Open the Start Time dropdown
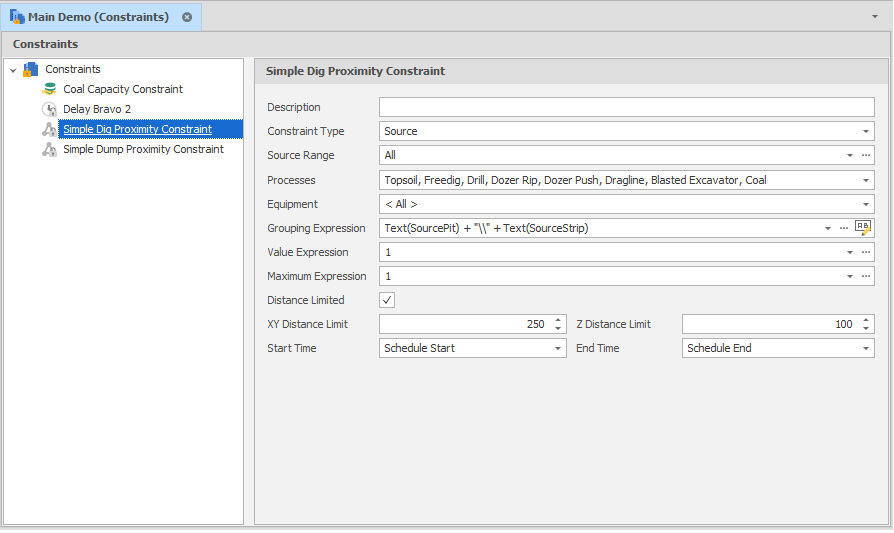Image resolution: width=894 pixels, height=533 pixels. coord(558,348)
